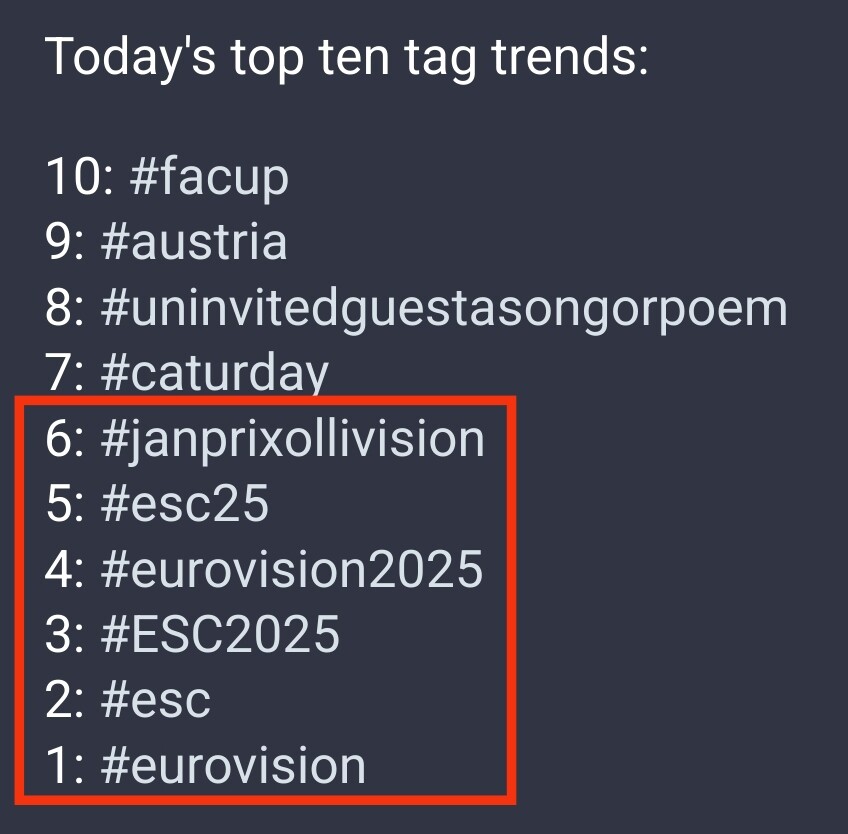Click the rank number "7:" label
This screenshot has height=834, width=848.
(65, 373)
